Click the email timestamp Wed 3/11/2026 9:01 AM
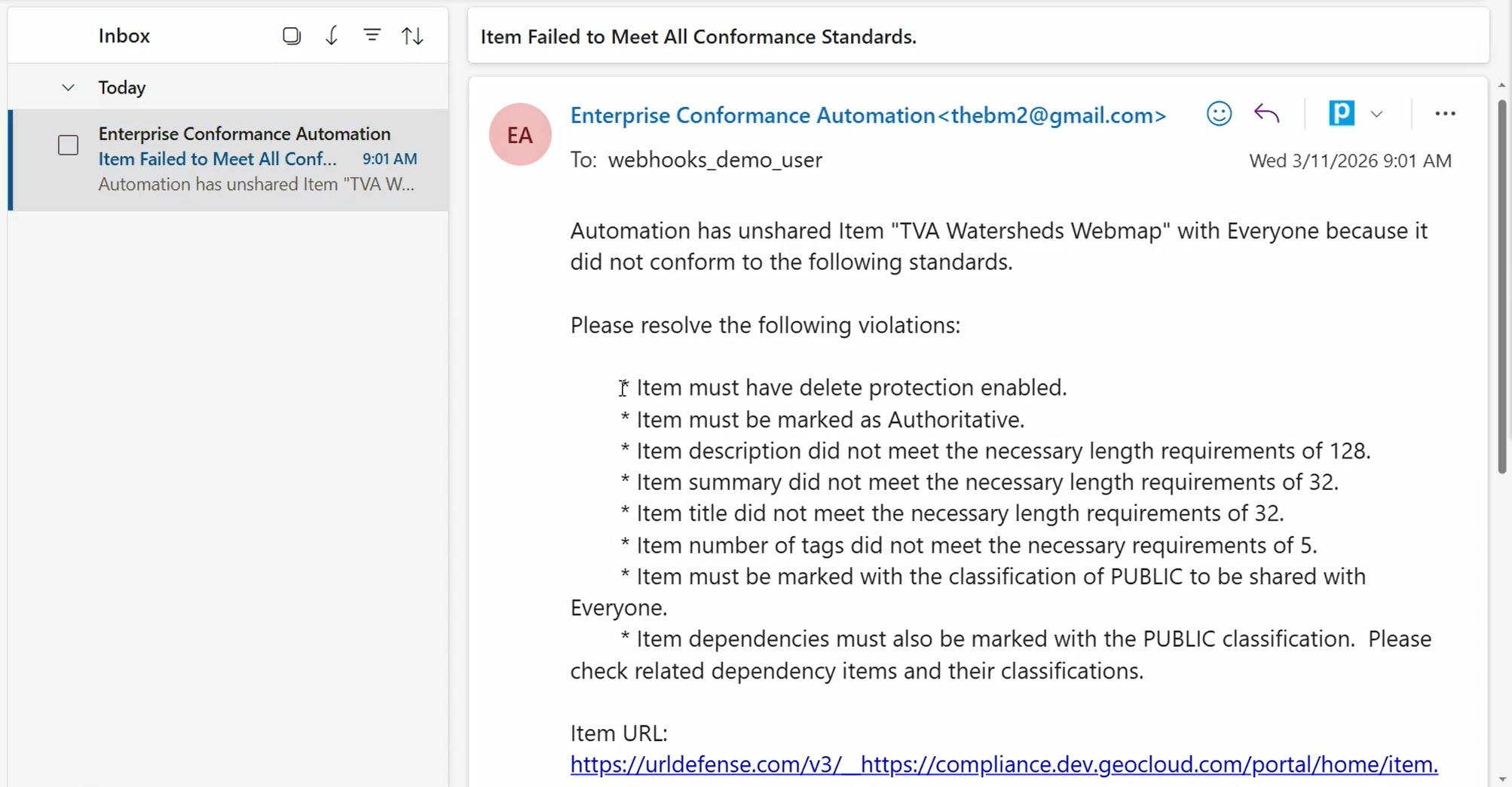 pos(1350,160)
